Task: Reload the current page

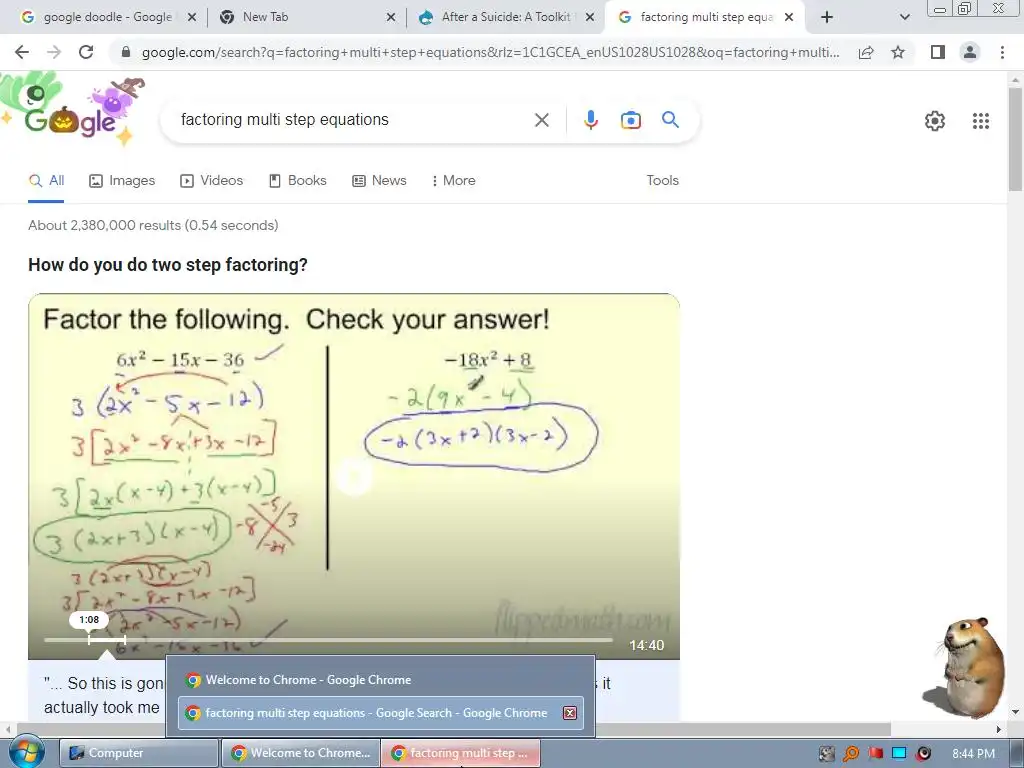Action: click(x=86, y=52)
